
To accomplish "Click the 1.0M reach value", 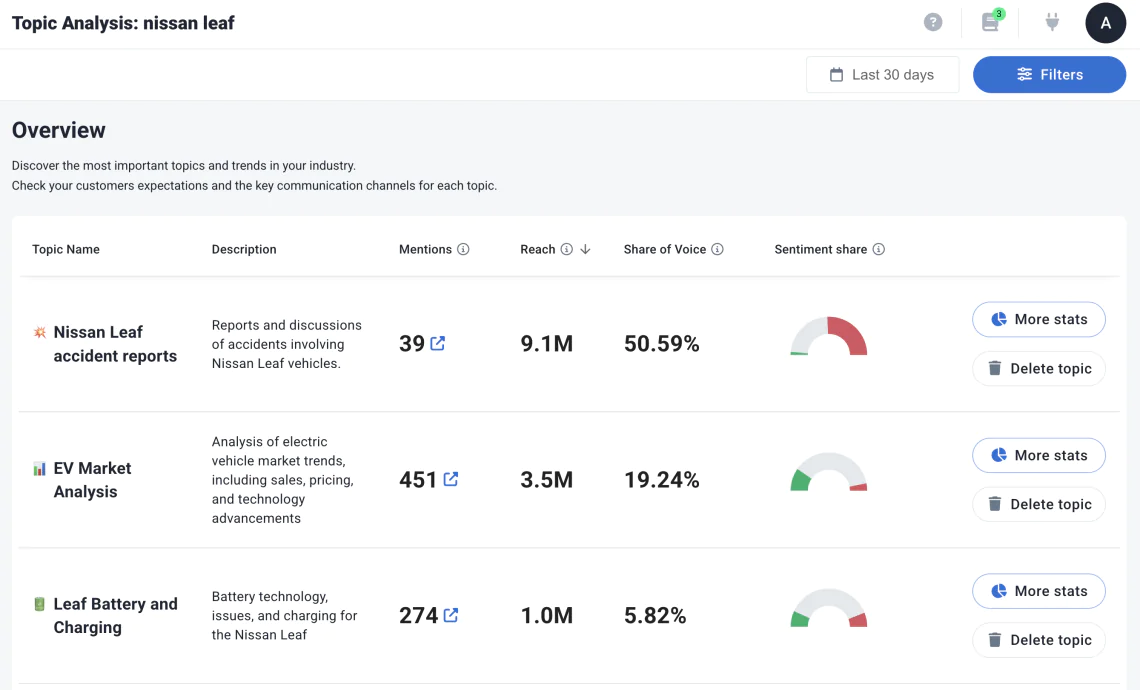I will click(x=547, y=615).
